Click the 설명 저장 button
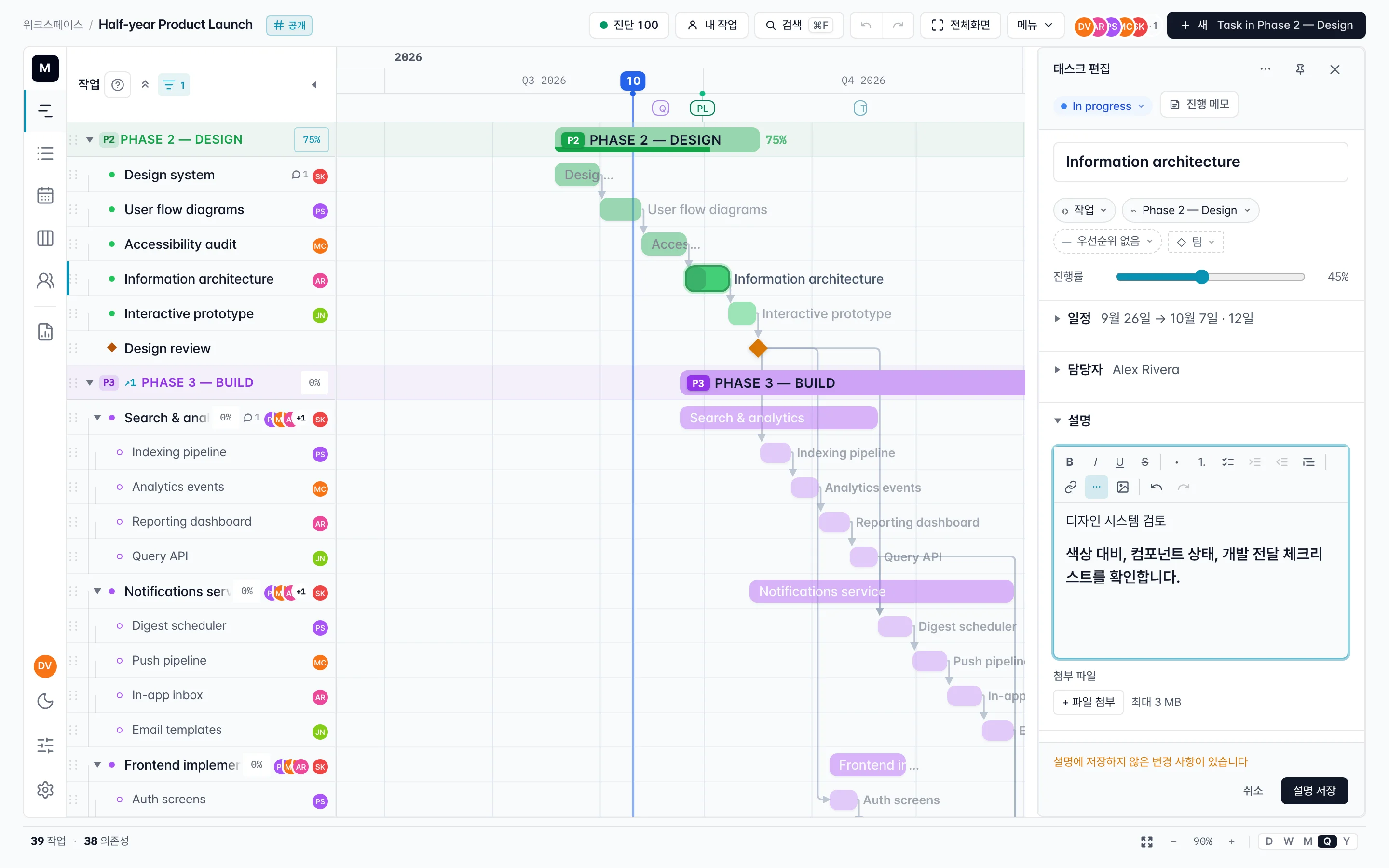 (x=1314, y=790)
